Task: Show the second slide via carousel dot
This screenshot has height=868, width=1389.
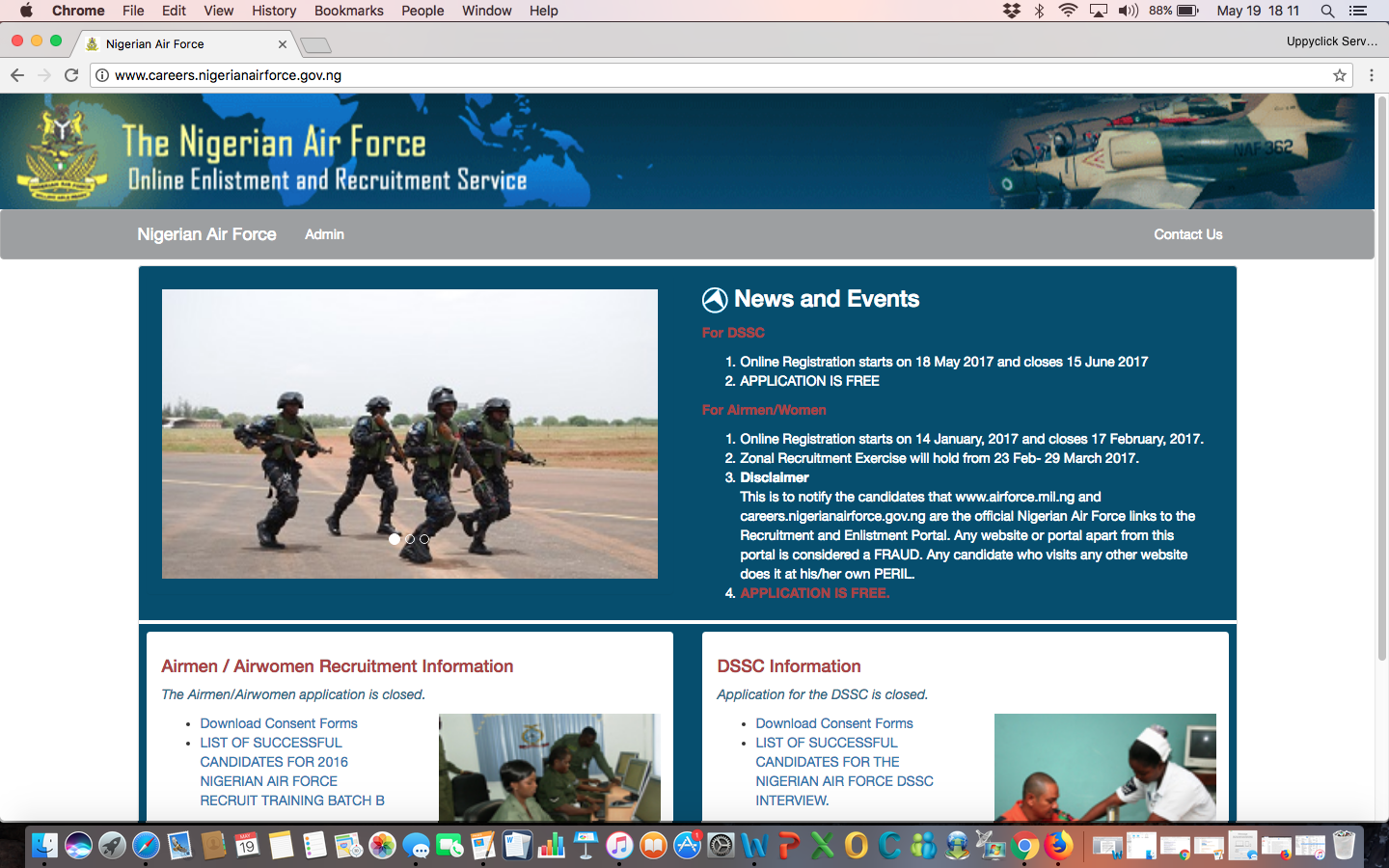Action: [410, 539]
